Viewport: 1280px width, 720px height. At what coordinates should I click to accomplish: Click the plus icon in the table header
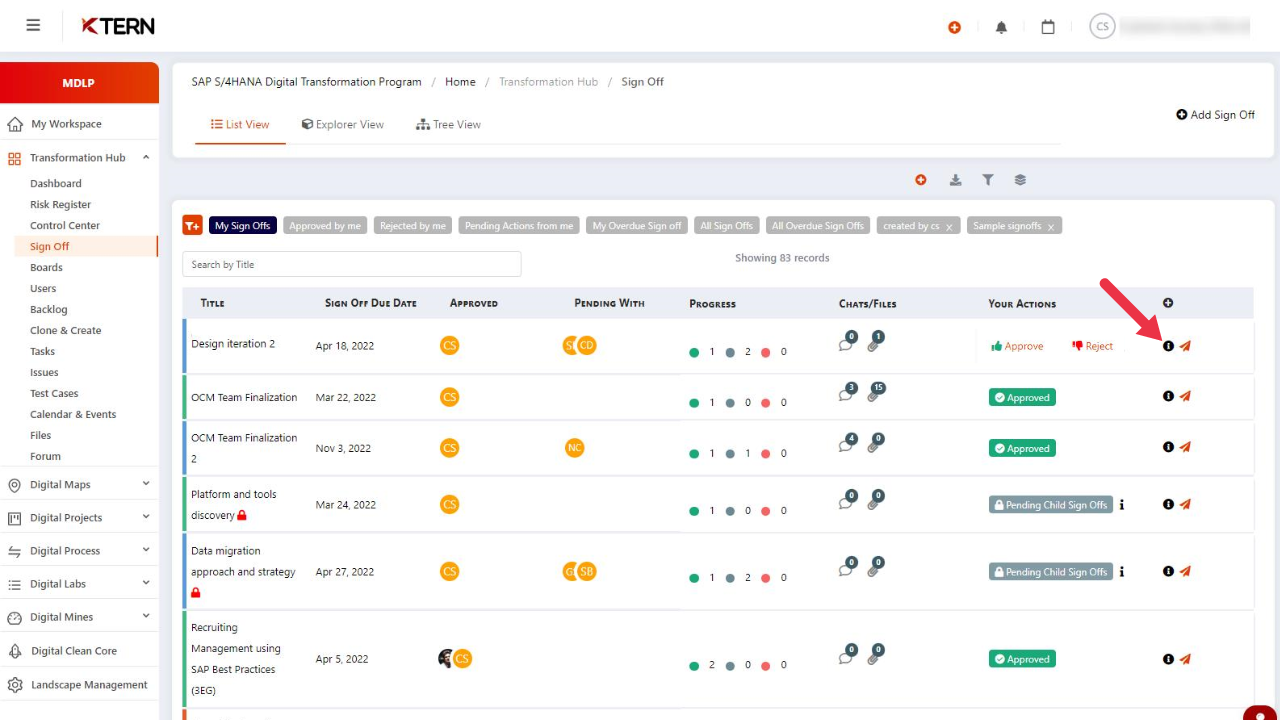point(1168,303)
